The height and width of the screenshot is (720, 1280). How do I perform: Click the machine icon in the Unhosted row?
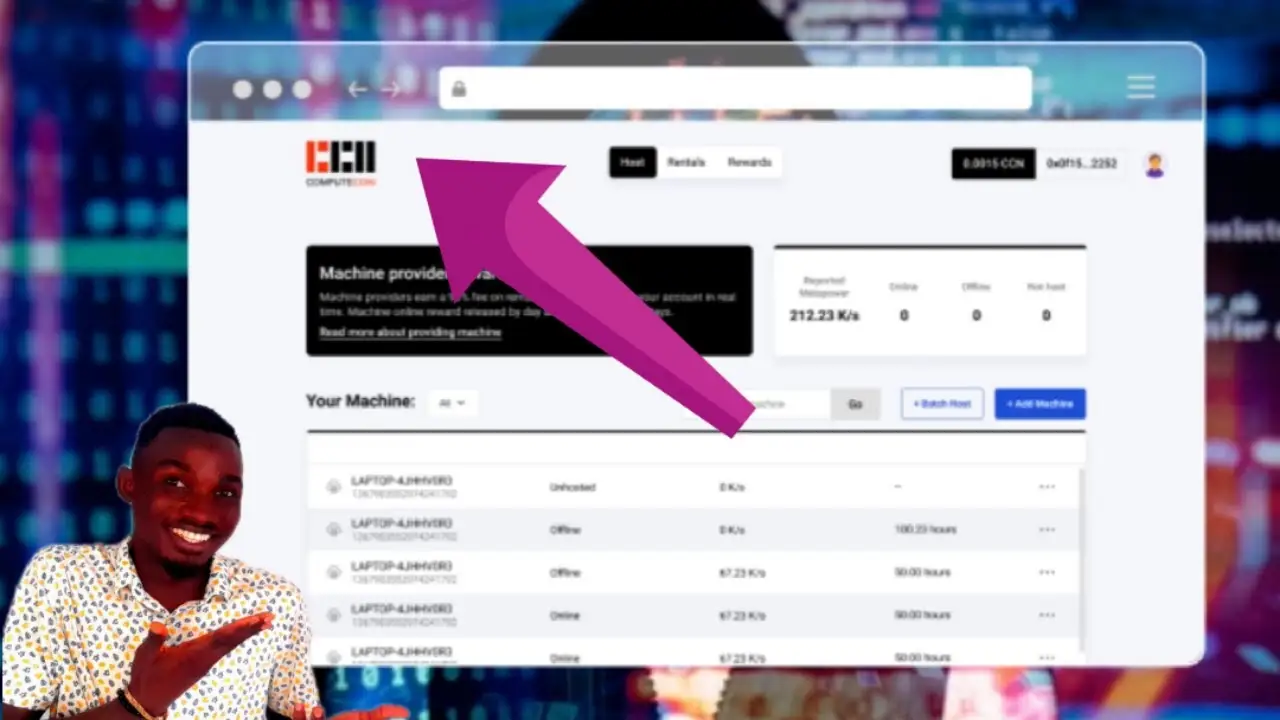point(333,487)
